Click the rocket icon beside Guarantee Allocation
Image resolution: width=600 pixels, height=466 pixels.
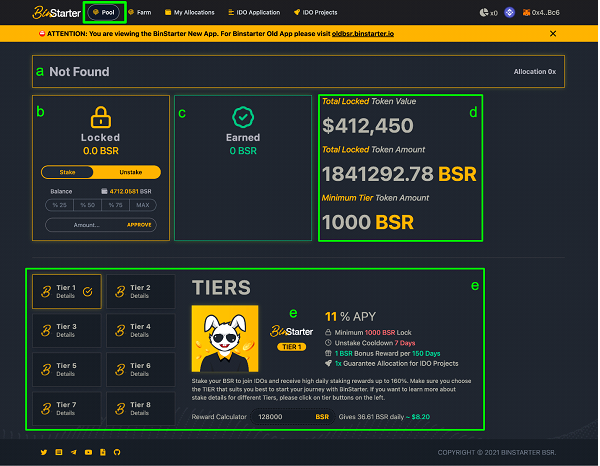click(328, 363)
